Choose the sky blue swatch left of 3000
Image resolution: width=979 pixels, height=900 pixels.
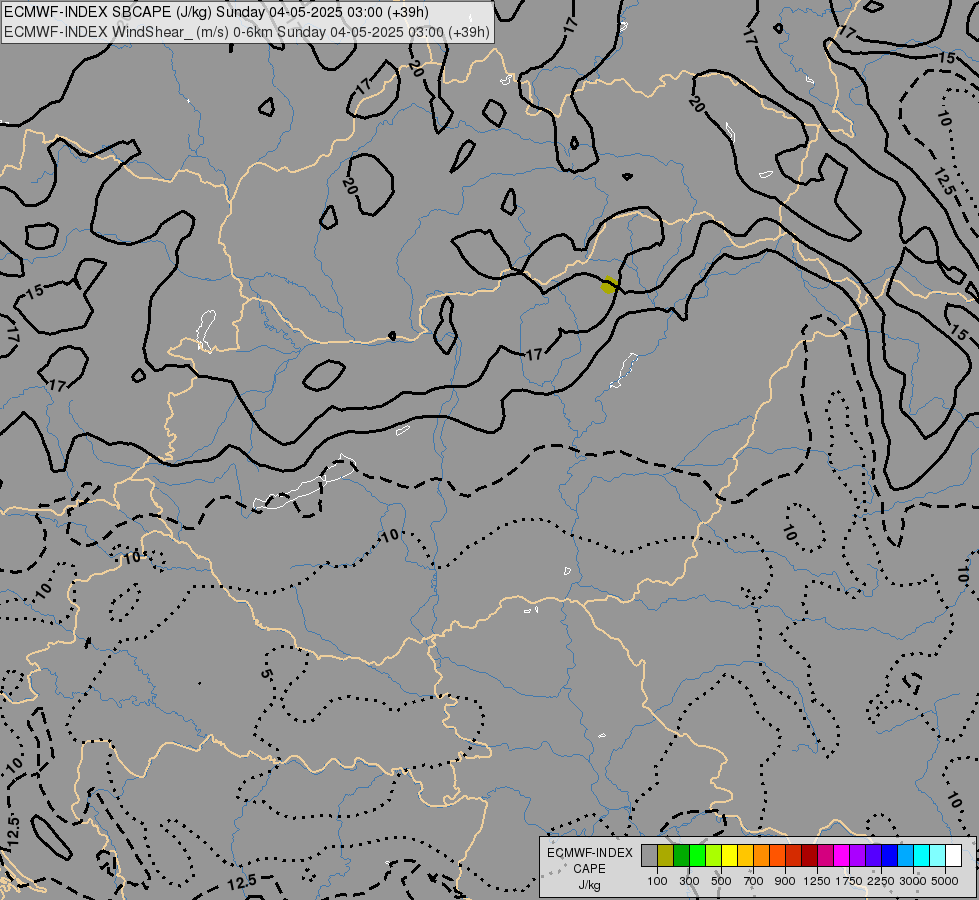pyautogui.click(x=905, y=855)
